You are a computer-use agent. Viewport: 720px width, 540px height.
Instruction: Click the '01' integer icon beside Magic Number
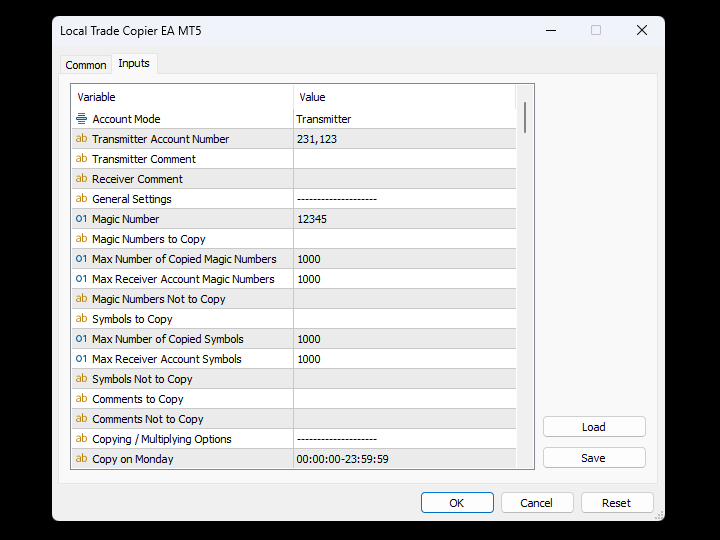(81, 219)
